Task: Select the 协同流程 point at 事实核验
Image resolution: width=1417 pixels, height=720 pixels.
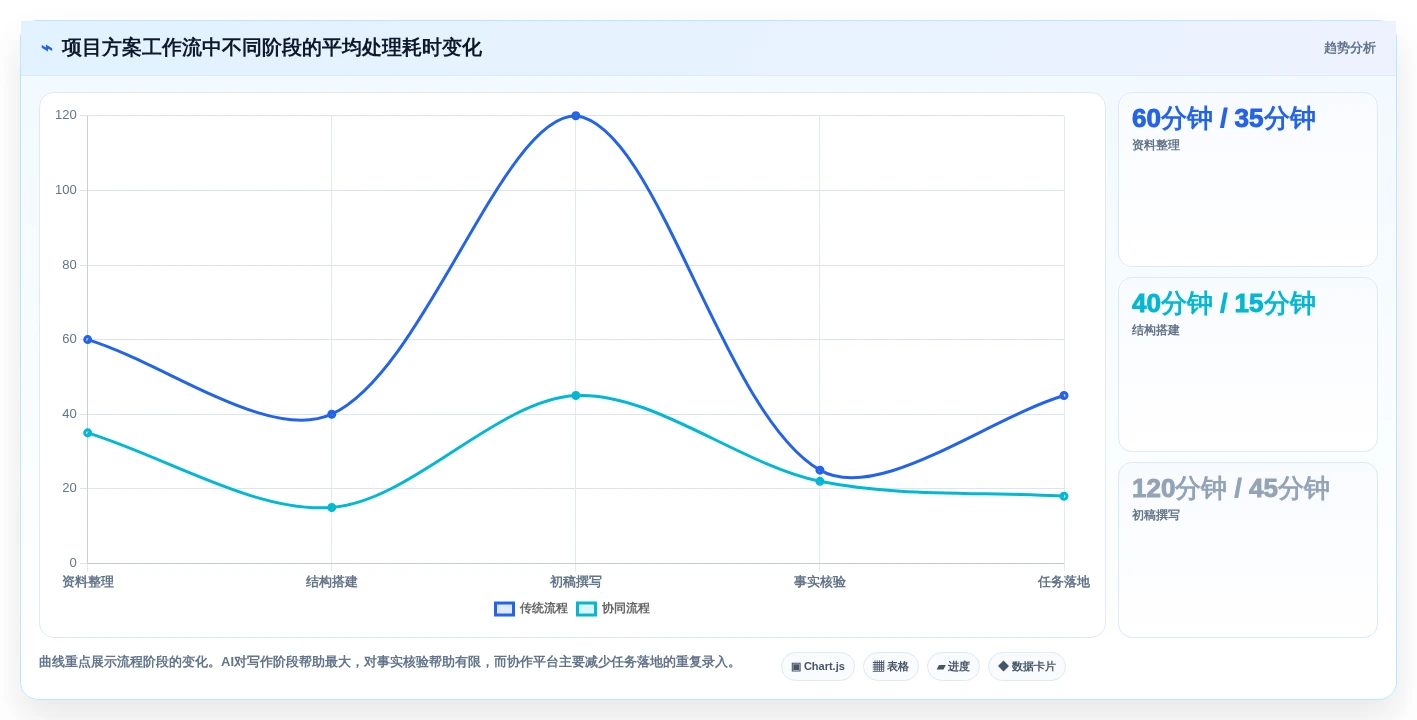Action: (820, 482)
